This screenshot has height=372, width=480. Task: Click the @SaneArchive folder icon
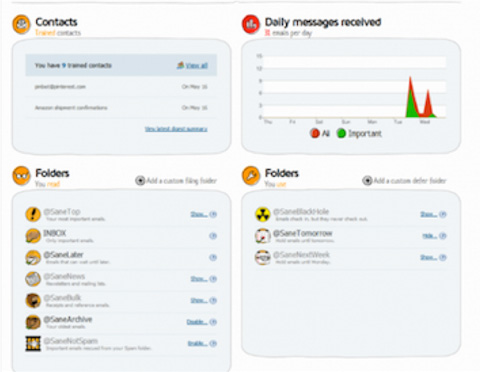pyautogui.click(x=33, y=322)
